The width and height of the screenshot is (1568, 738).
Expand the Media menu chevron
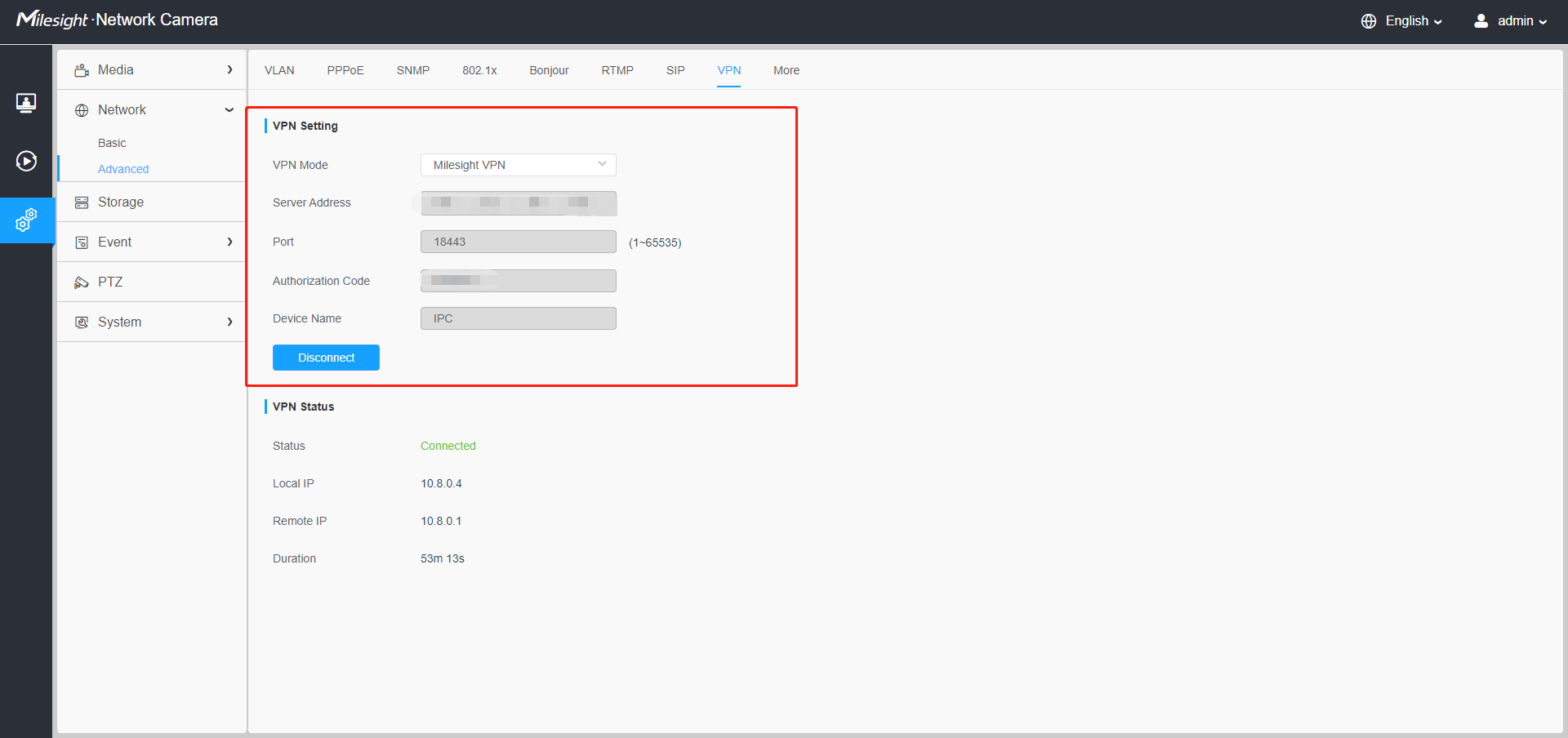[x=230, y=70]
